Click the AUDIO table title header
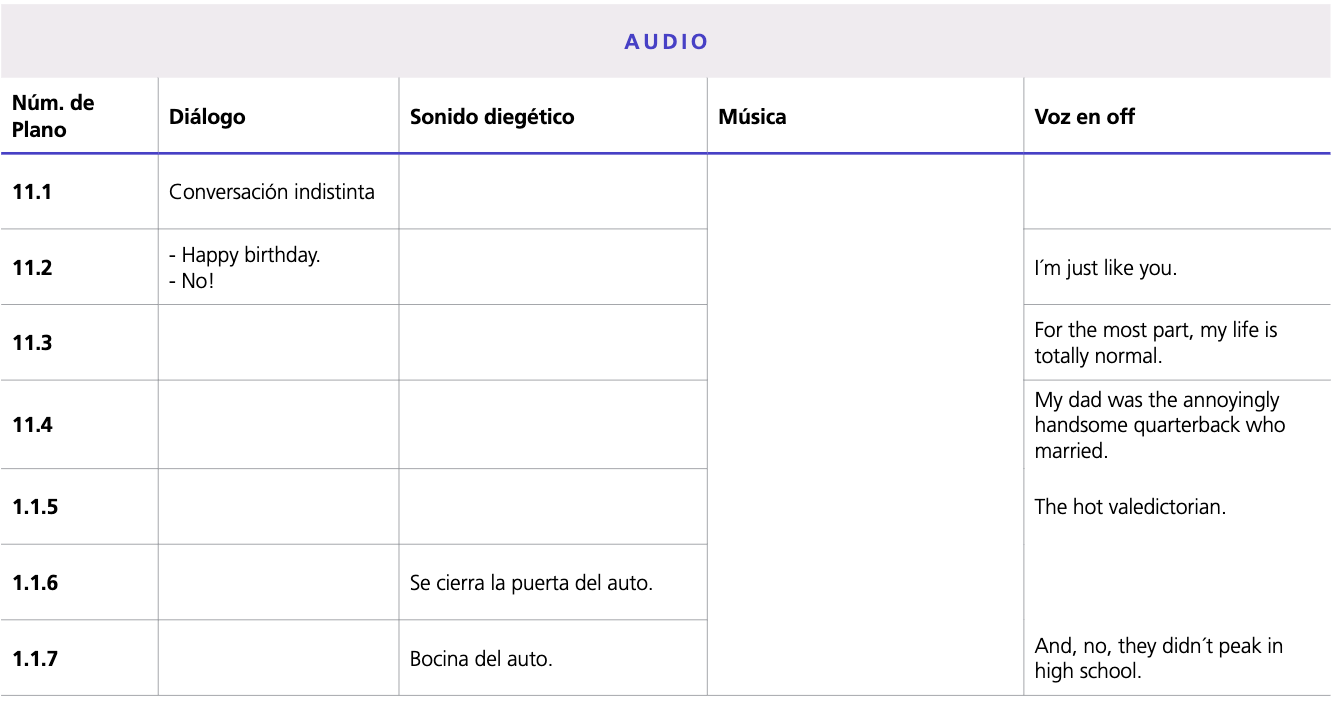1334x708 pixels. pyautogui.click(x=666, y=42)
